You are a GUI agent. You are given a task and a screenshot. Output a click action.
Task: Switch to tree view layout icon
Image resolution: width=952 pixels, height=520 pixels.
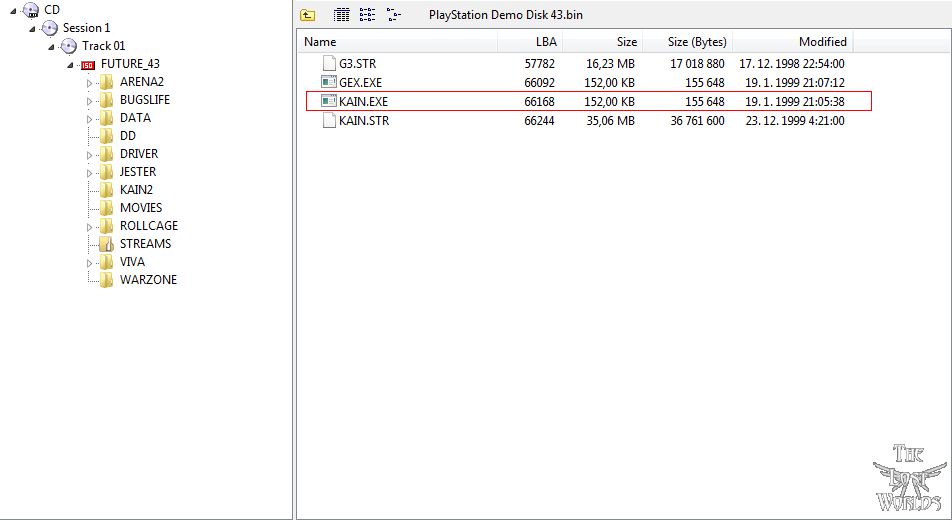tap(394, 15)
